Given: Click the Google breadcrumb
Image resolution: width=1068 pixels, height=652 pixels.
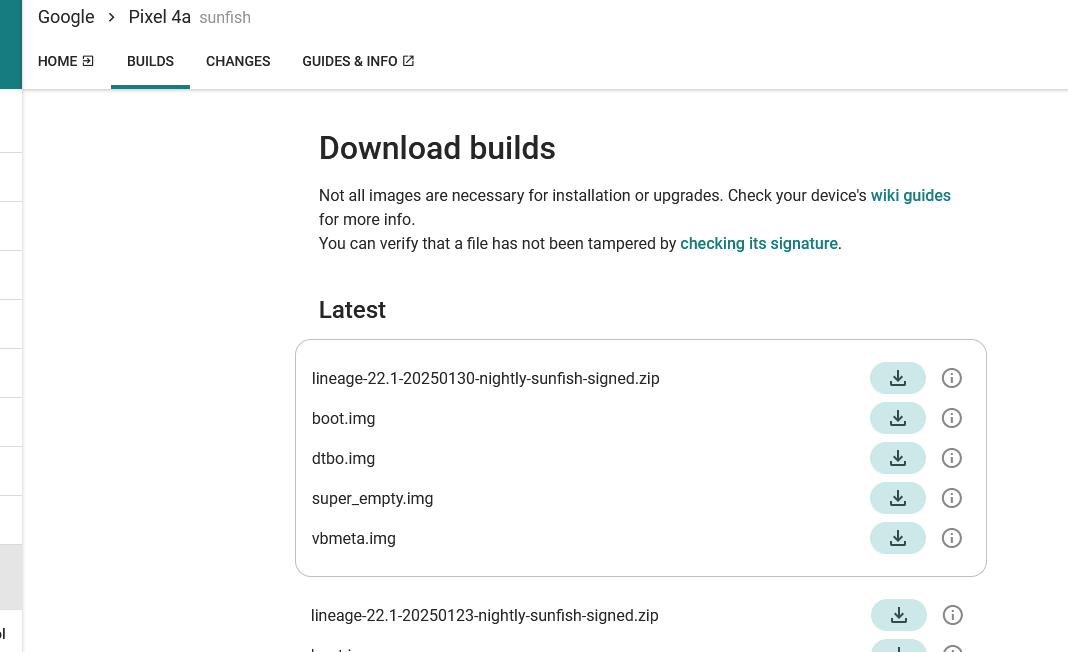Looking at the screenshot, I should (66, 17).
